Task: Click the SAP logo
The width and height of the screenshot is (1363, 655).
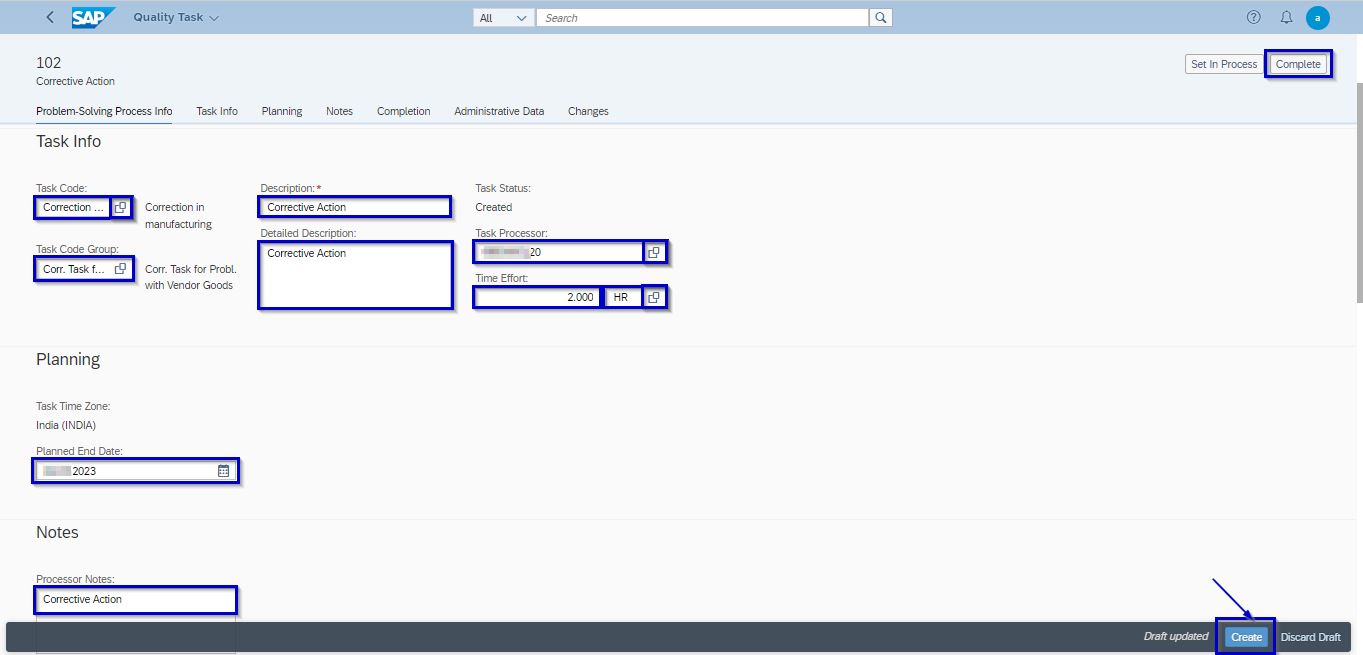Action: (x=92, y=17)
